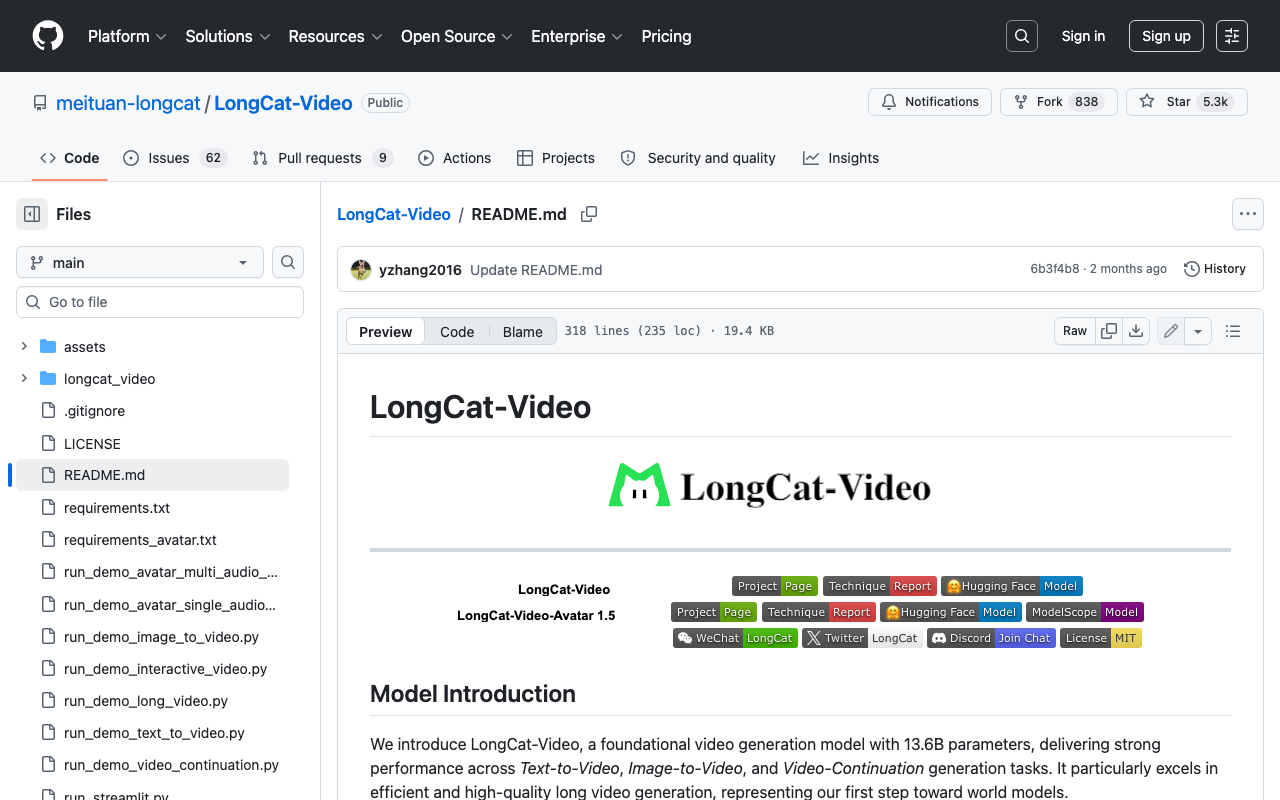This screenshot has width=1280, height=800.
Task: Open the Hugging Face Model badge for LongCat-Video
Action: (x=1012, y=586)
